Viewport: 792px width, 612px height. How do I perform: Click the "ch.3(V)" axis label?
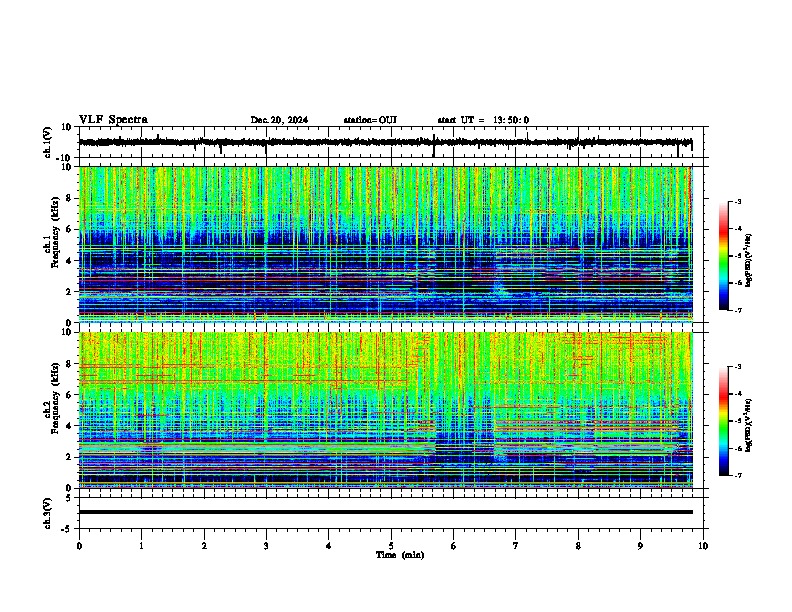(x=48, y=513)
